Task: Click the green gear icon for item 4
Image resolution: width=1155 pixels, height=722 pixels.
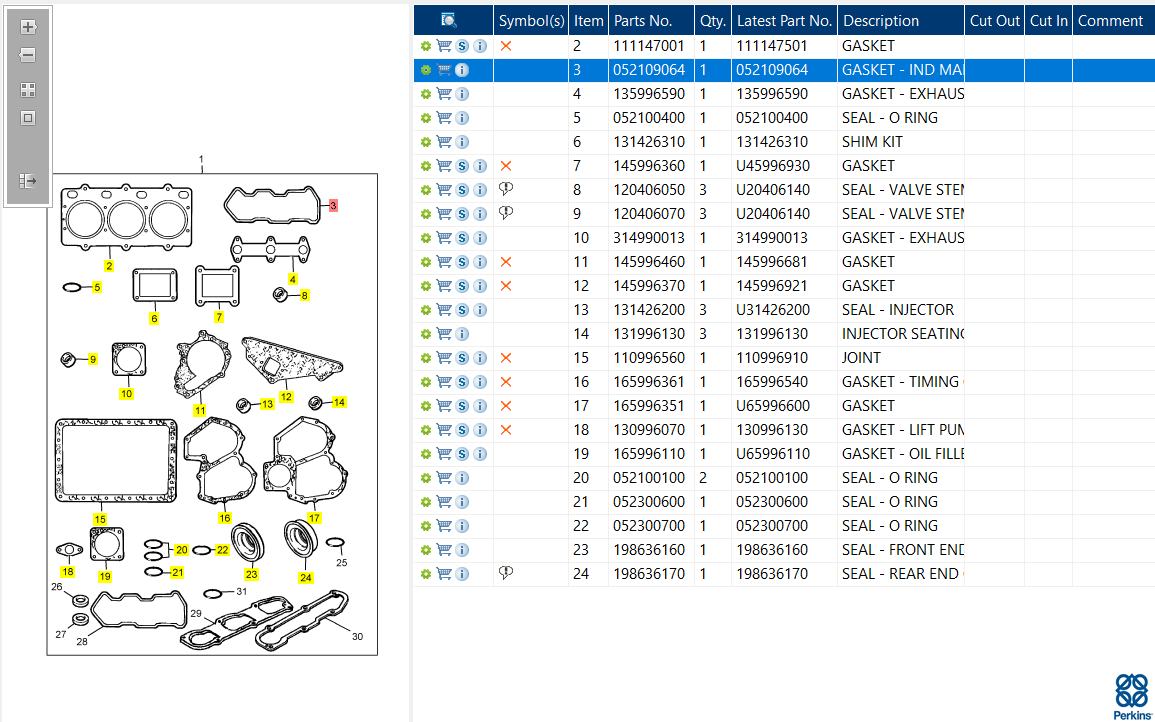Action: tap(426, 94)
